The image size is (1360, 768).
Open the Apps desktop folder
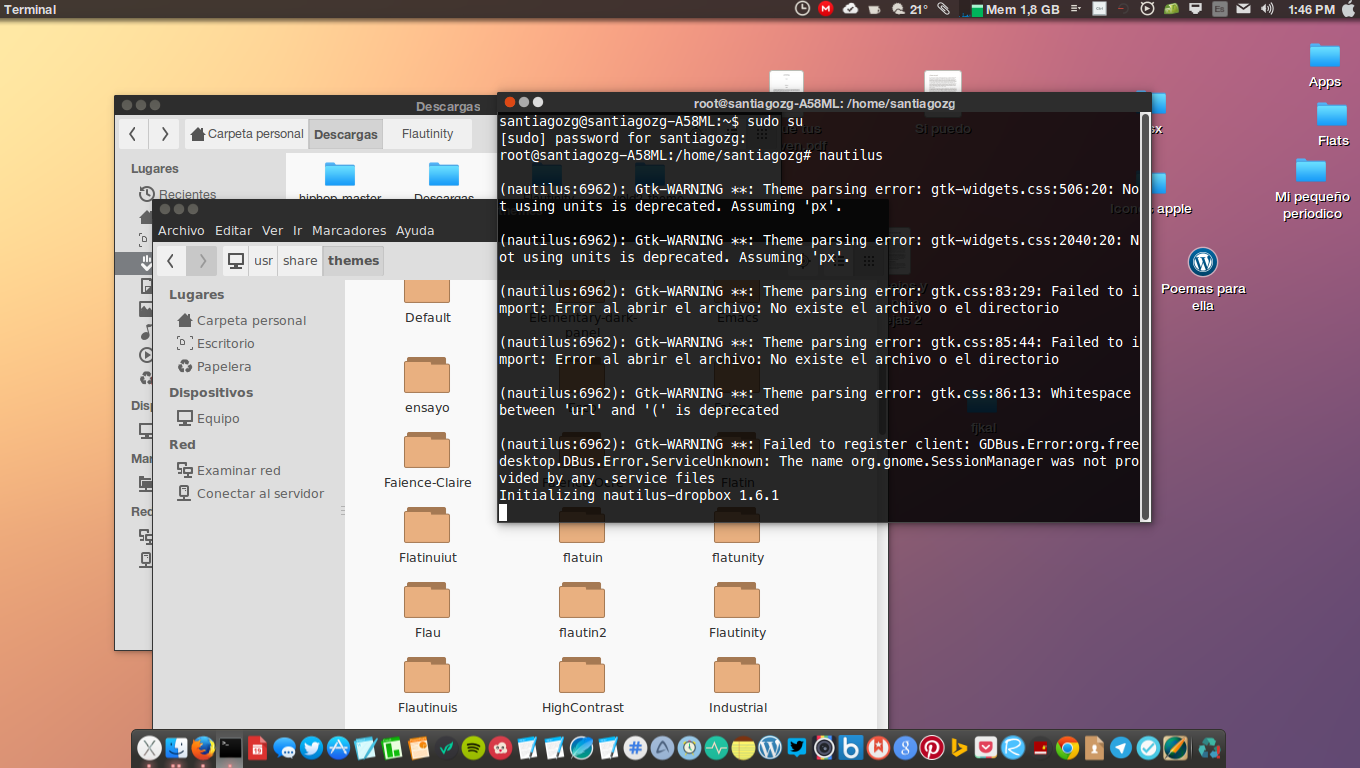1325,66
